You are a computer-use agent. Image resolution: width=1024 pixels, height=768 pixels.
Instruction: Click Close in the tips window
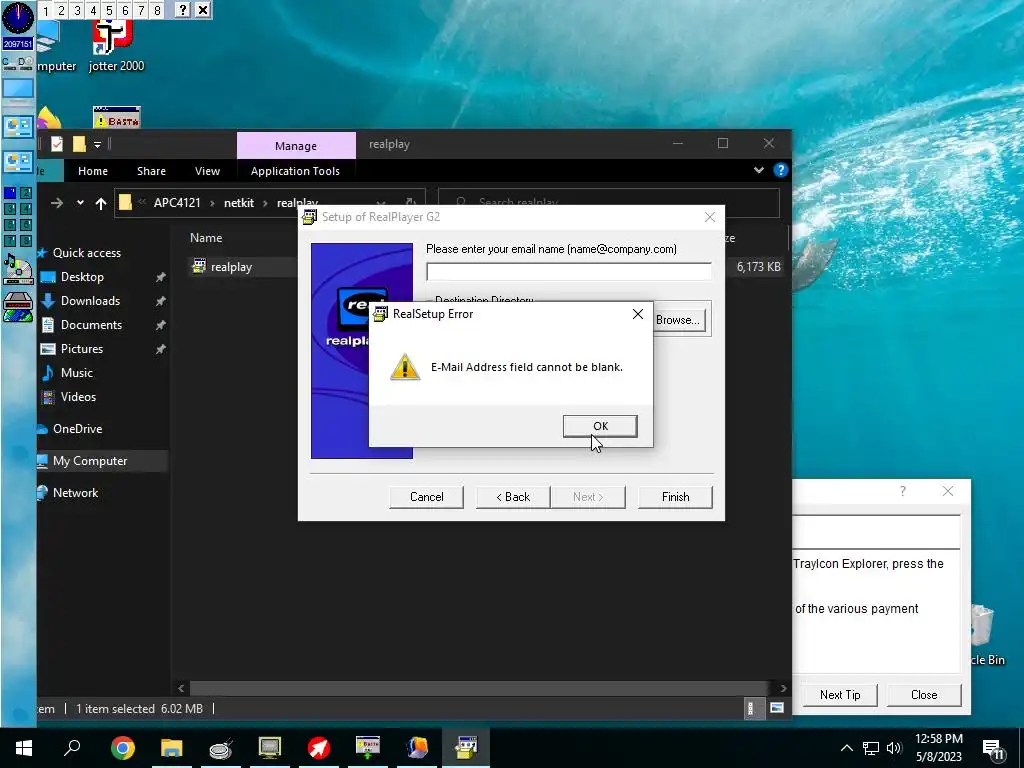pyautogui.click(x=923, y=695)
